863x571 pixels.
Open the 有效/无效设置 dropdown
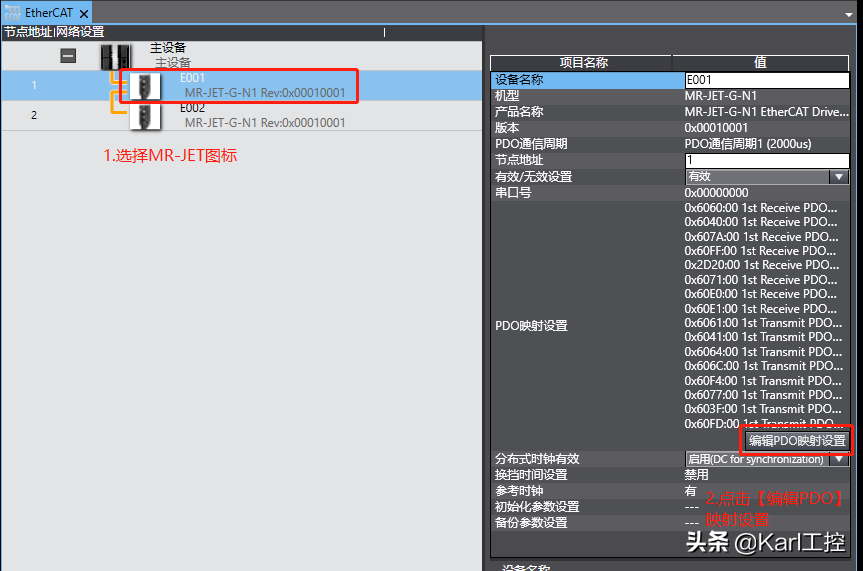tap(839, 177)
